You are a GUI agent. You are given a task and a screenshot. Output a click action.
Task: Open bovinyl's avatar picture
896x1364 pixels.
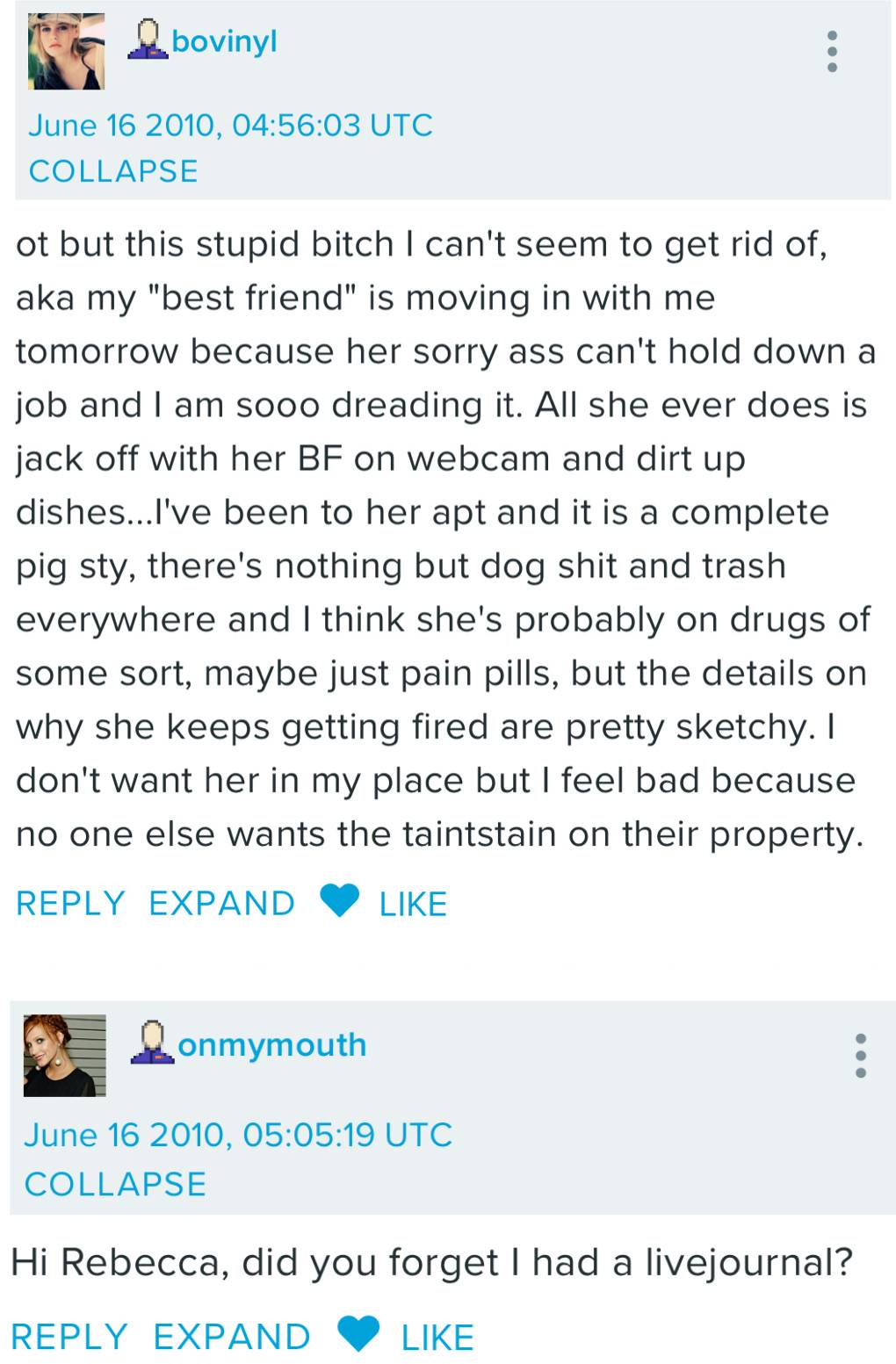(67, 52)
